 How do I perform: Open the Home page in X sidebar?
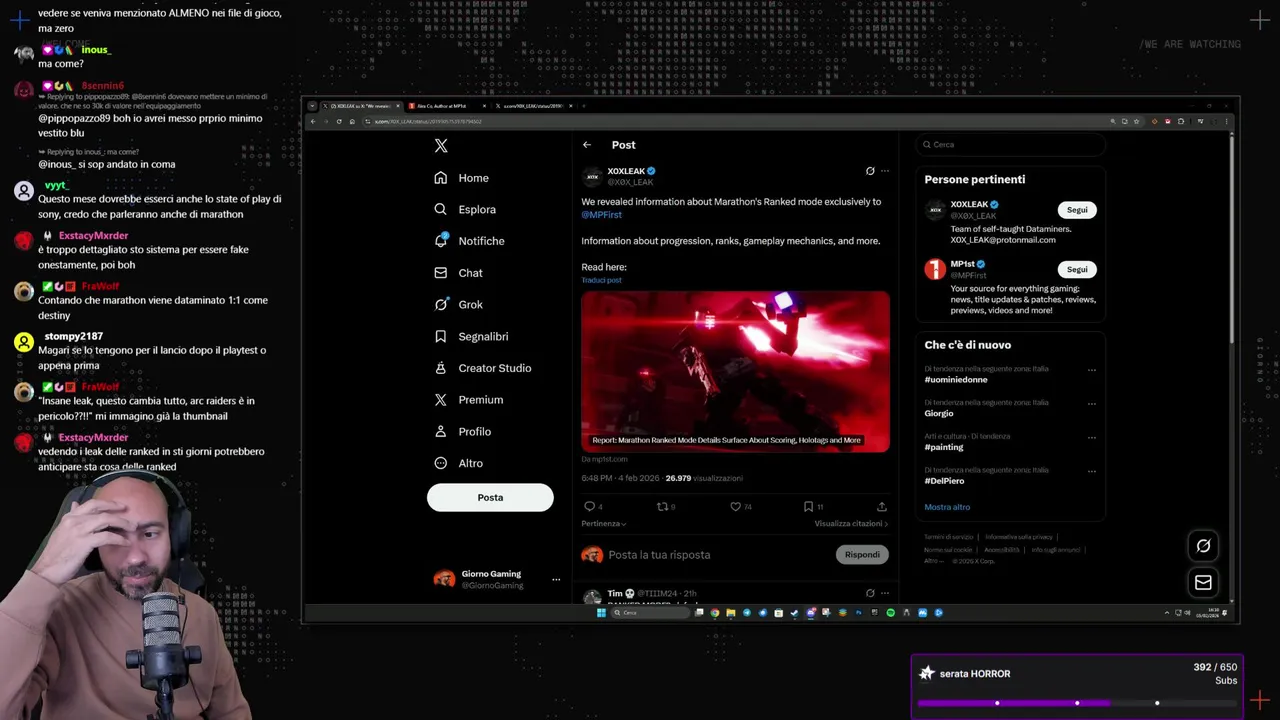(x=461, y=178)
